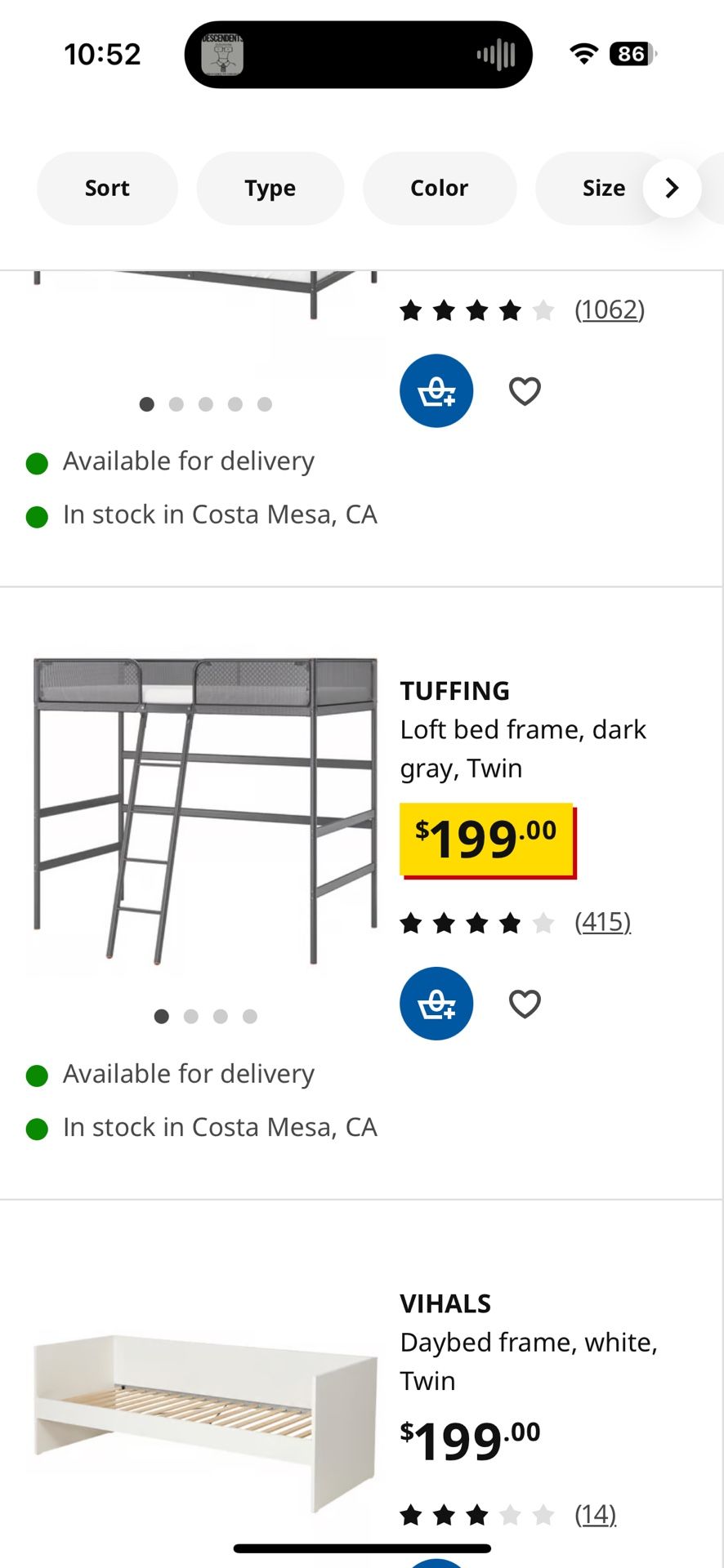Open the VIHALS daybed product image
This screenshot has height=1568, width=724.
click(x=205, y=1422)
